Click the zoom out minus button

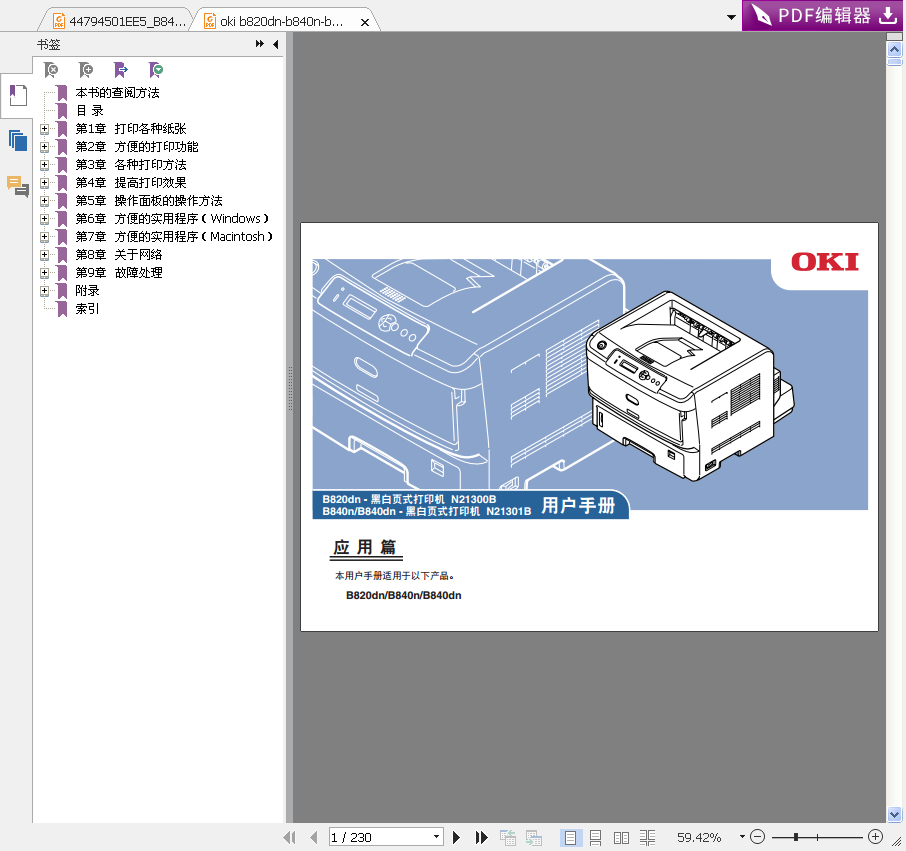pyautogui.click(x=758, y=837)
